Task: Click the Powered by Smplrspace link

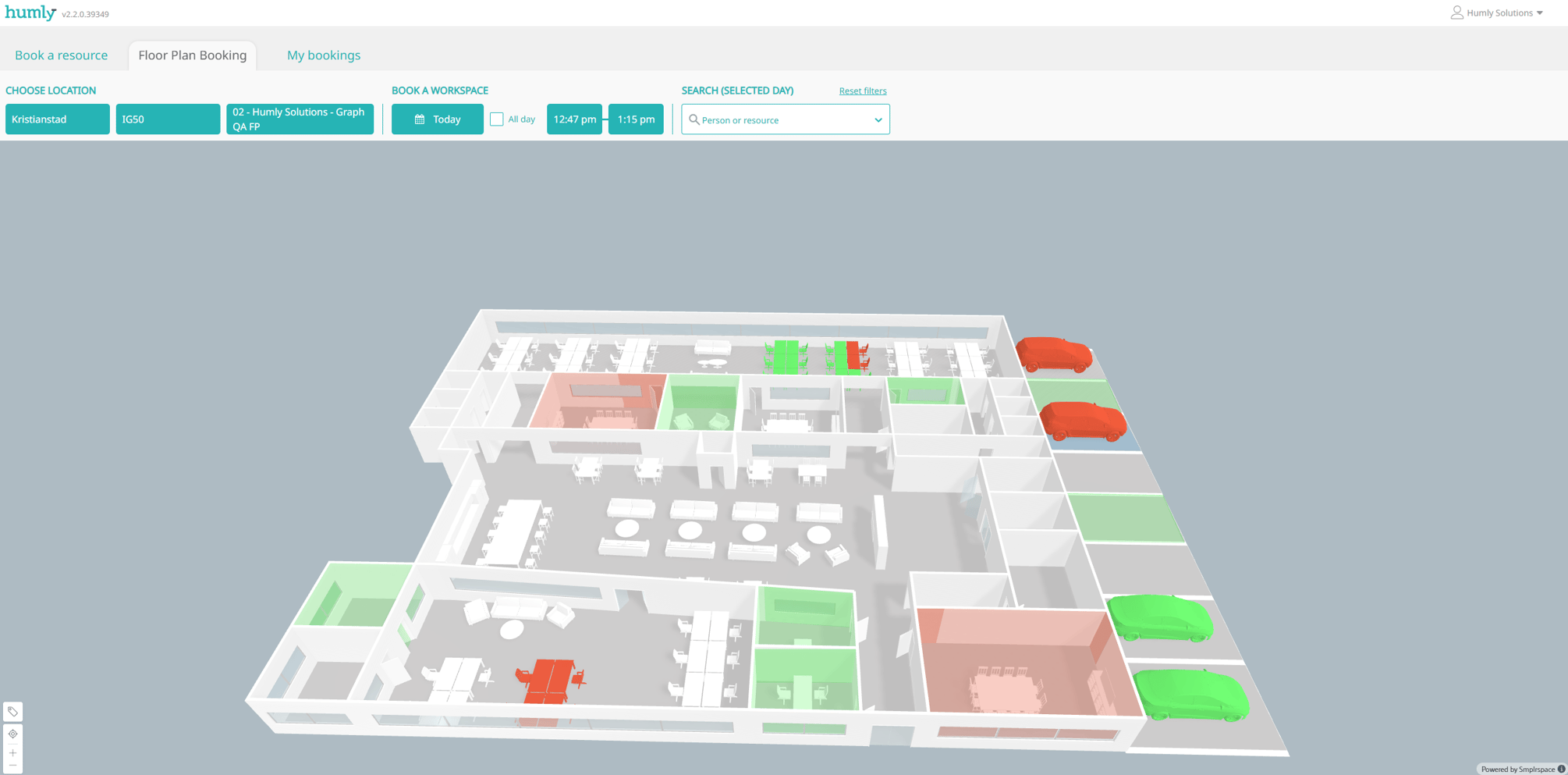Action: coord(1517,770)
